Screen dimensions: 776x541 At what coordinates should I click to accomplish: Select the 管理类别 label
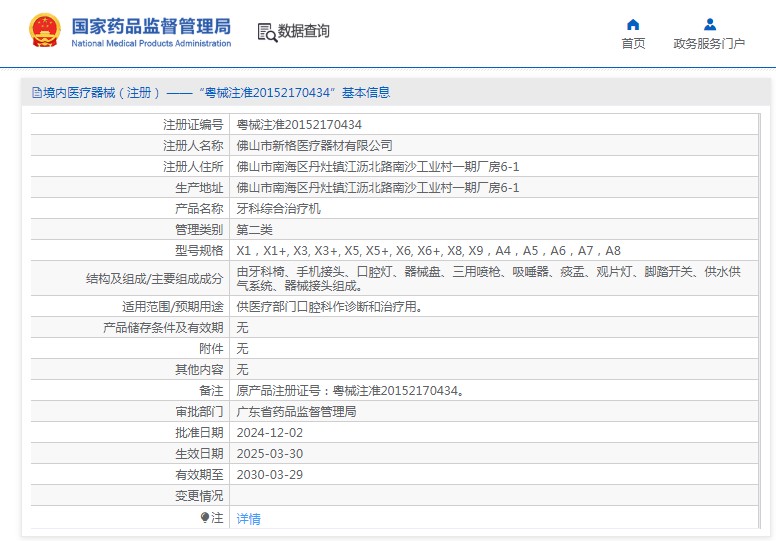click(x=199, y=230)
